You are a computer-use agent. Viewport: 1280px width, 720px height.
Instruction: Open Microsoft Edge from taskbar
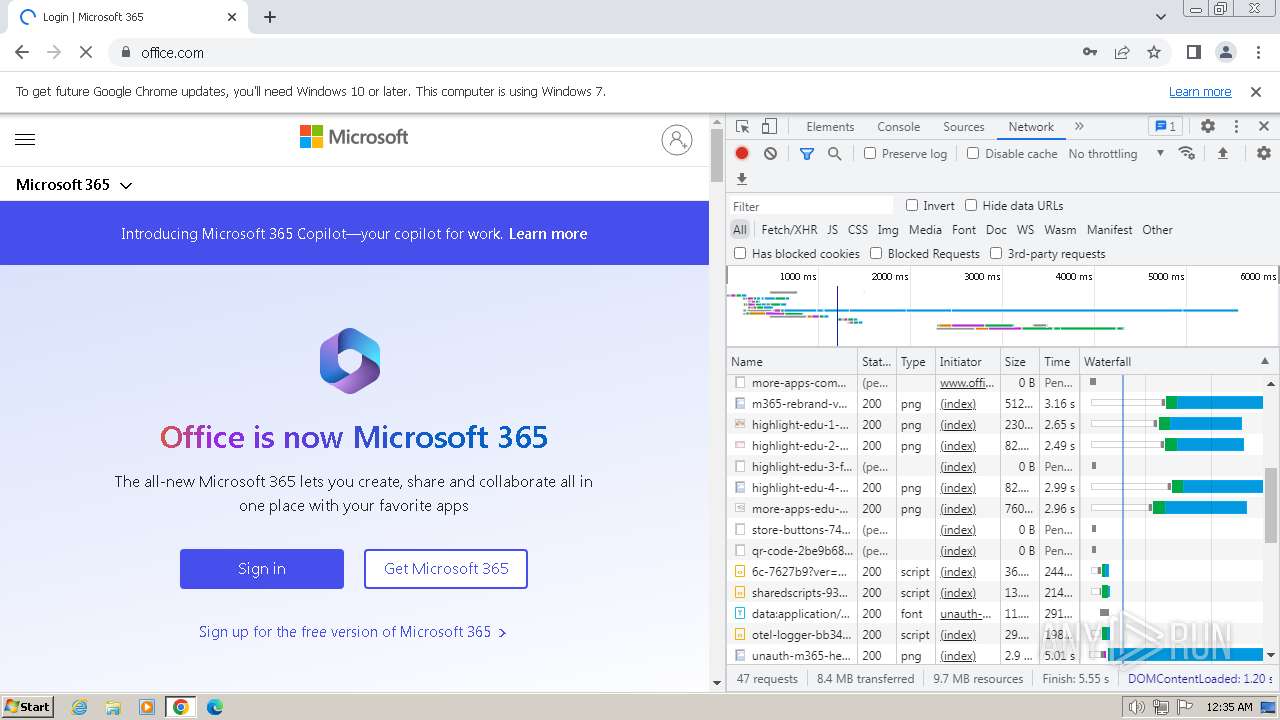214,707
